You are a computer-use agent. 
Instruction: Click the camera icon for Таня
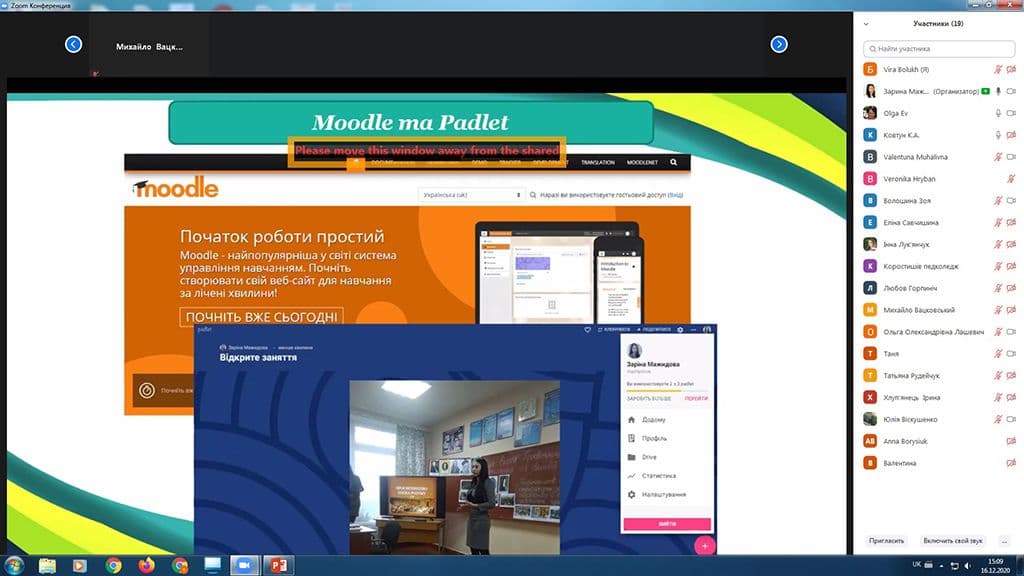coord(1011,353)
